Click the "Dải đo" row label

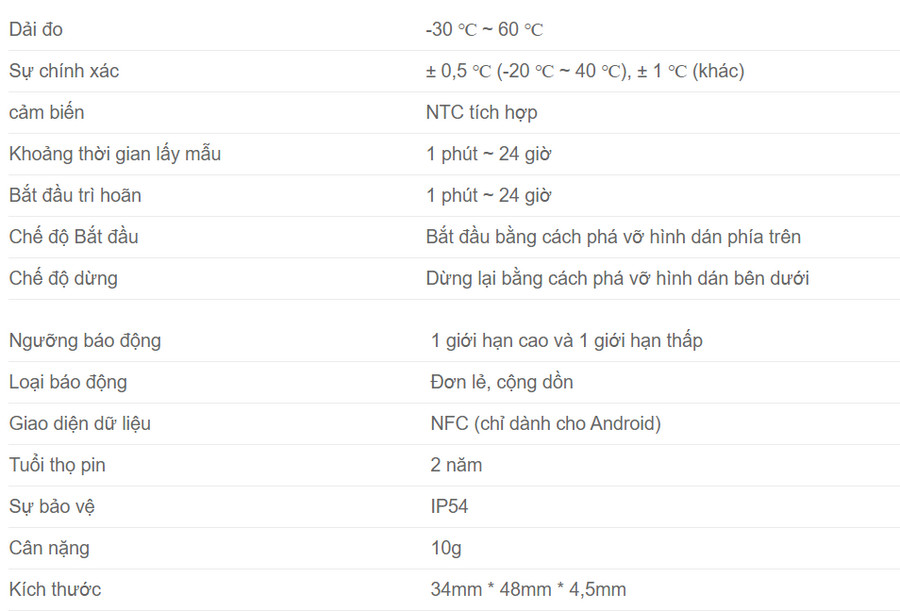(36, 30)
